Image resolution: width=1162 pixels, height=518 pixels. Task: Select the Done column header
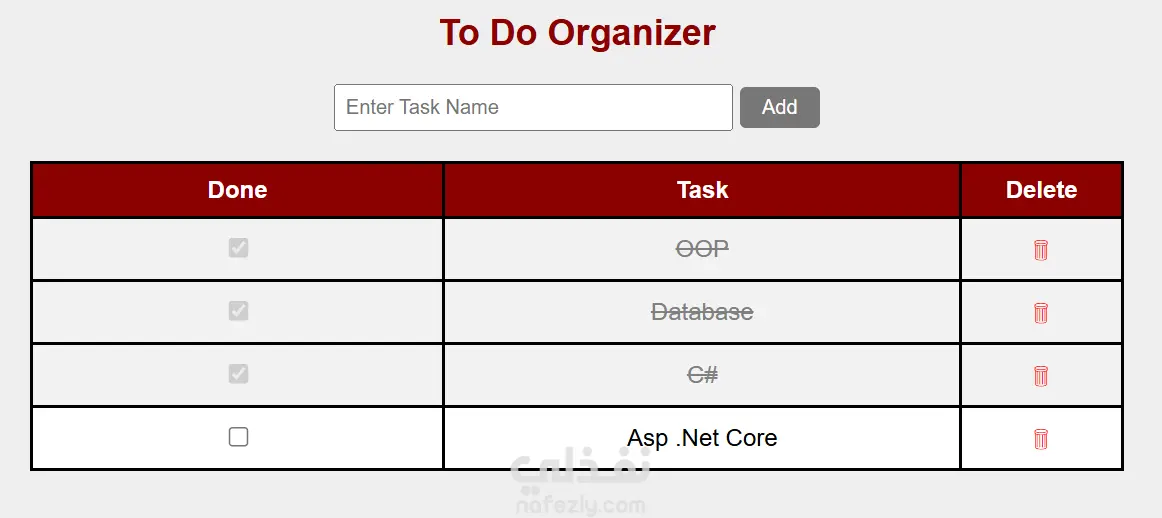237,190
